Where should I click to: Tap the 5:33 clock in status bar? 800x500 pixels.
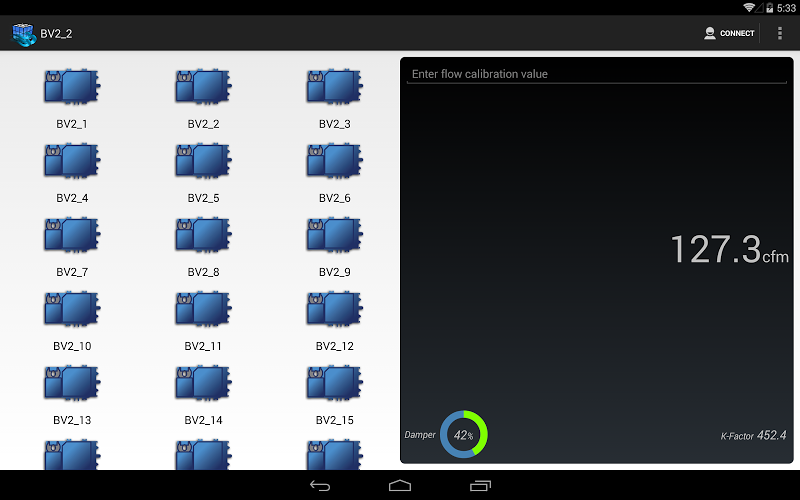point(786,8)
